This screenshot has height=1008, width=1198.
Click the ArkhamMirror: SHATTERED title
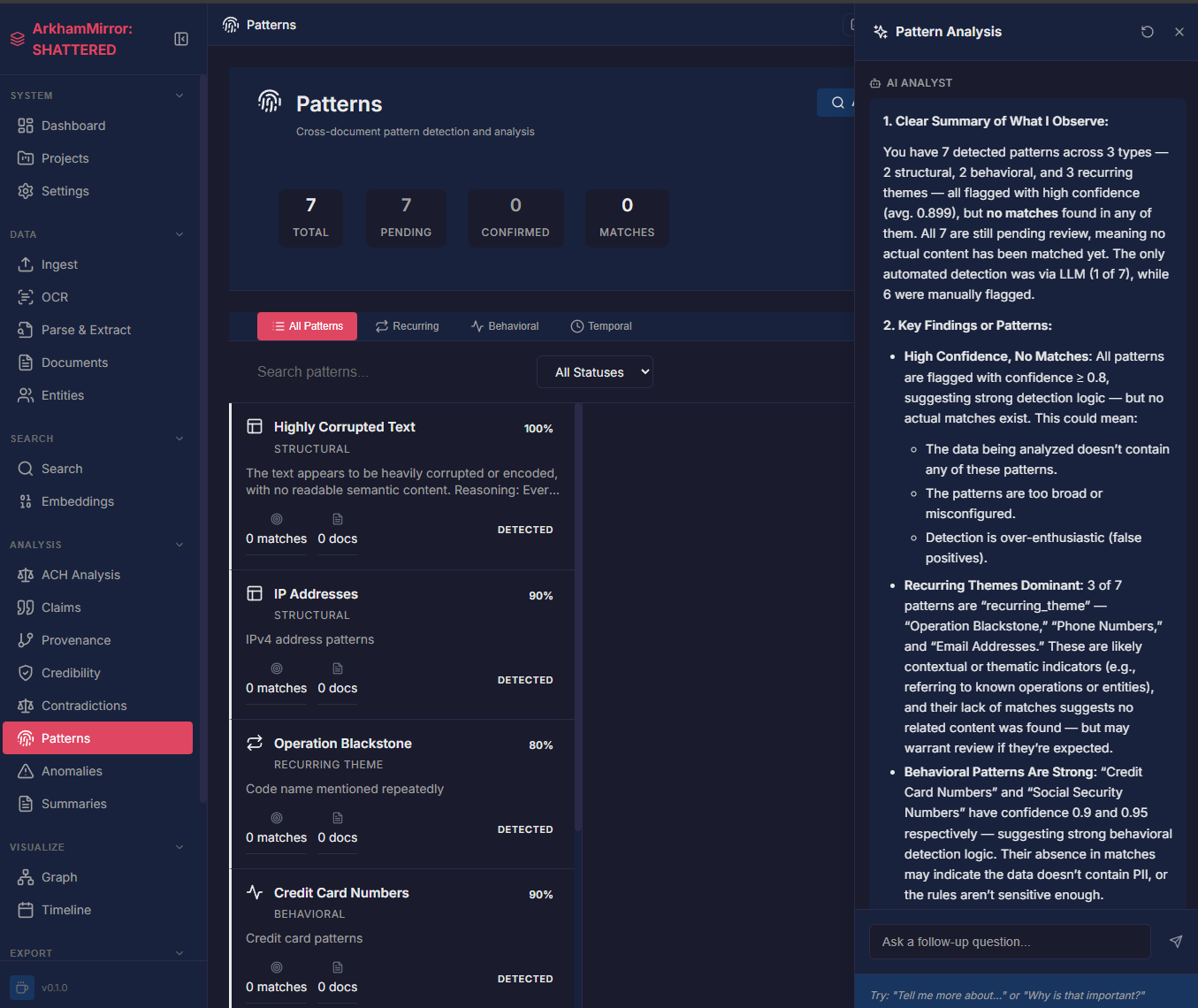(82, 39)
